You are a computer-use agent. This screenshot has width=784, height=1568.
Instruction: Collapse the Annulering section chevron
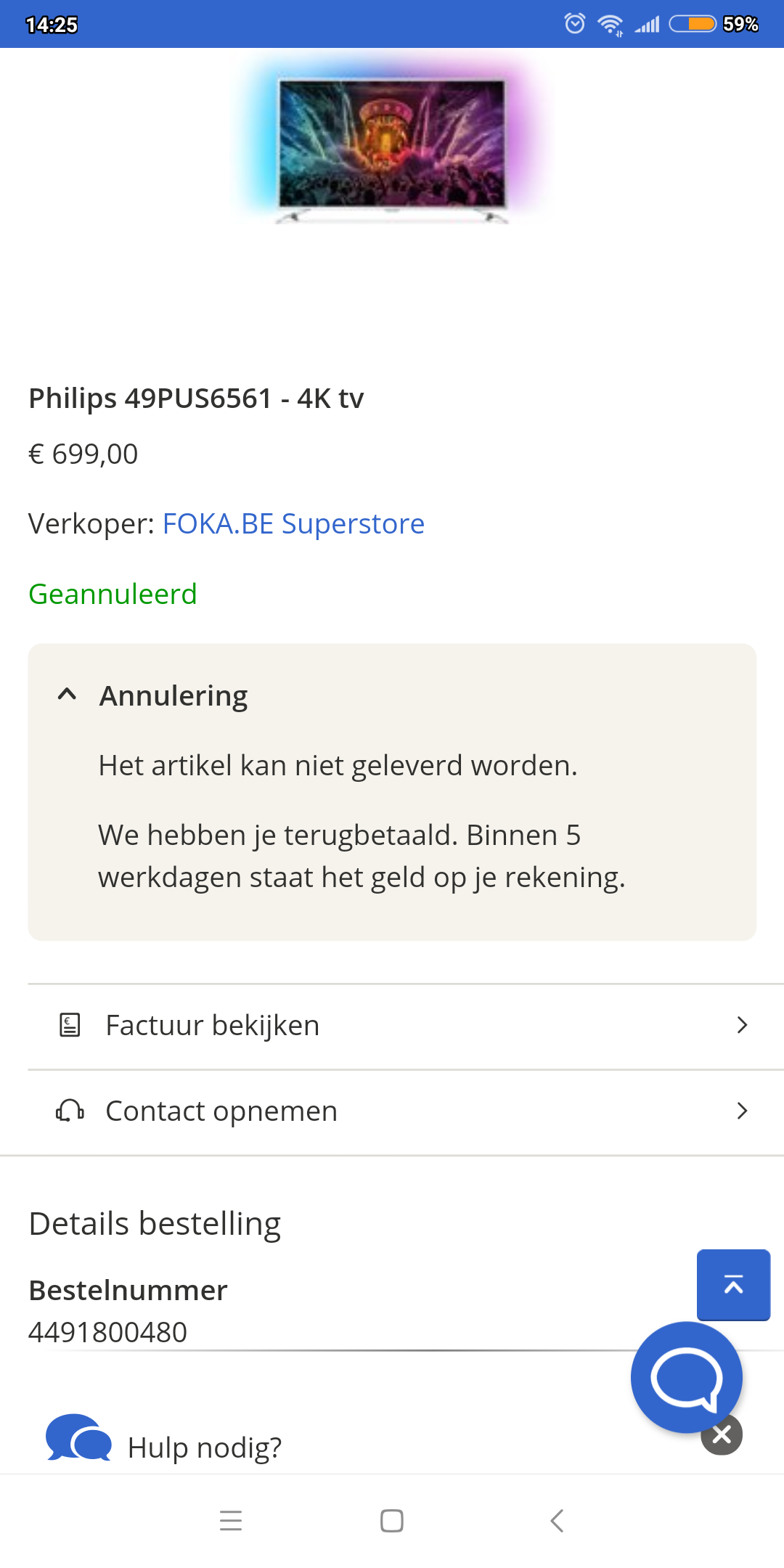[x=67, y=695]
